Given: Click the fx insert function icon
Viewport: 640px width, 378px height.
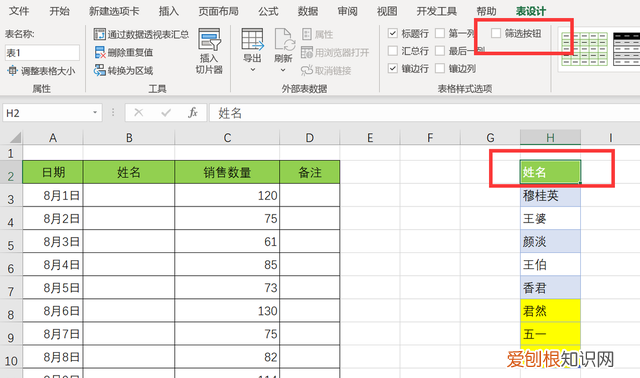Looking at the screenshot, I should pyautogui.click(x=193, y=113).
